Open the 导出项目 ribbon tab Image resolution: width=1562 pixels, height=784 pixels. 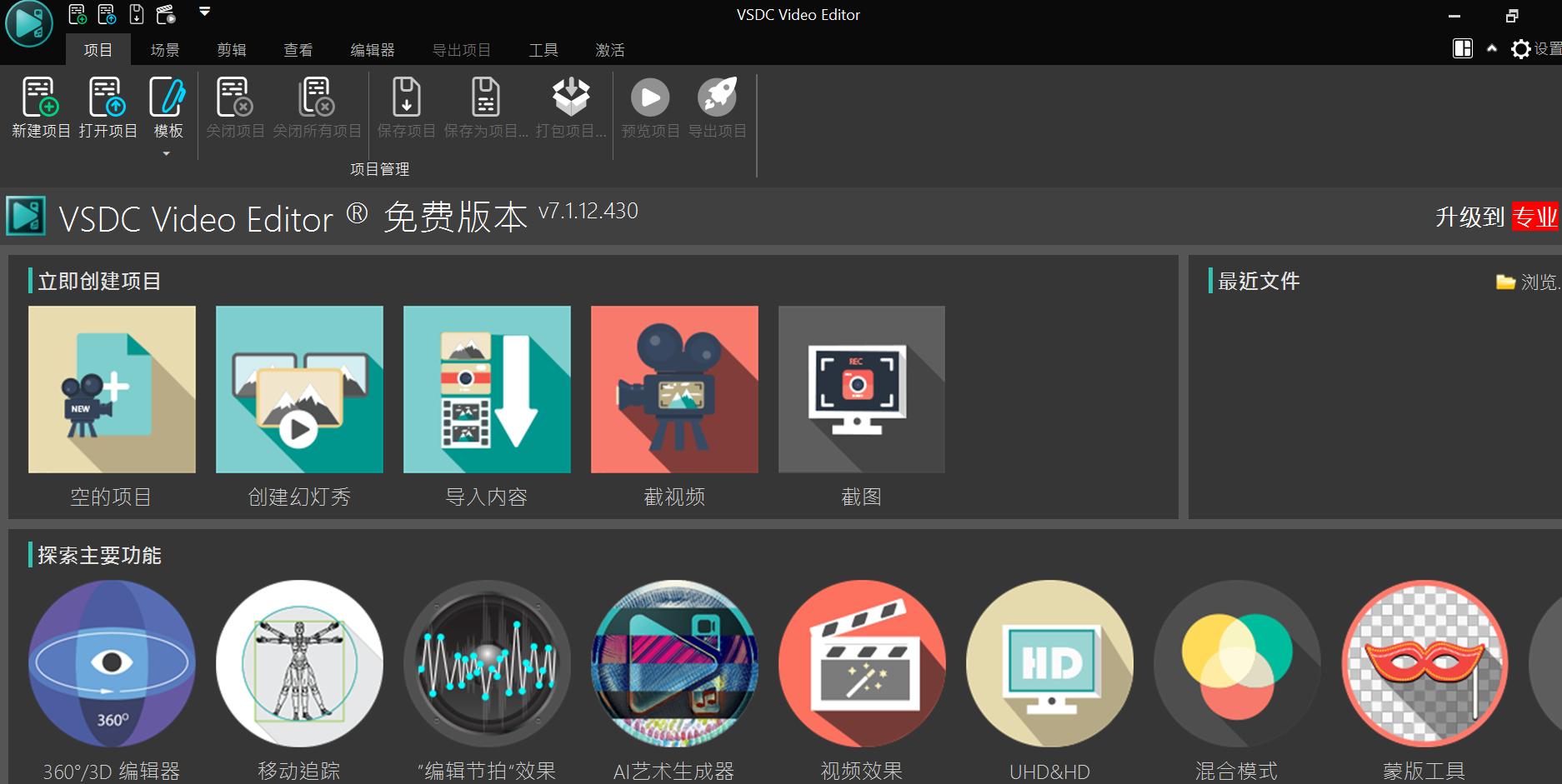click(462, 50)
